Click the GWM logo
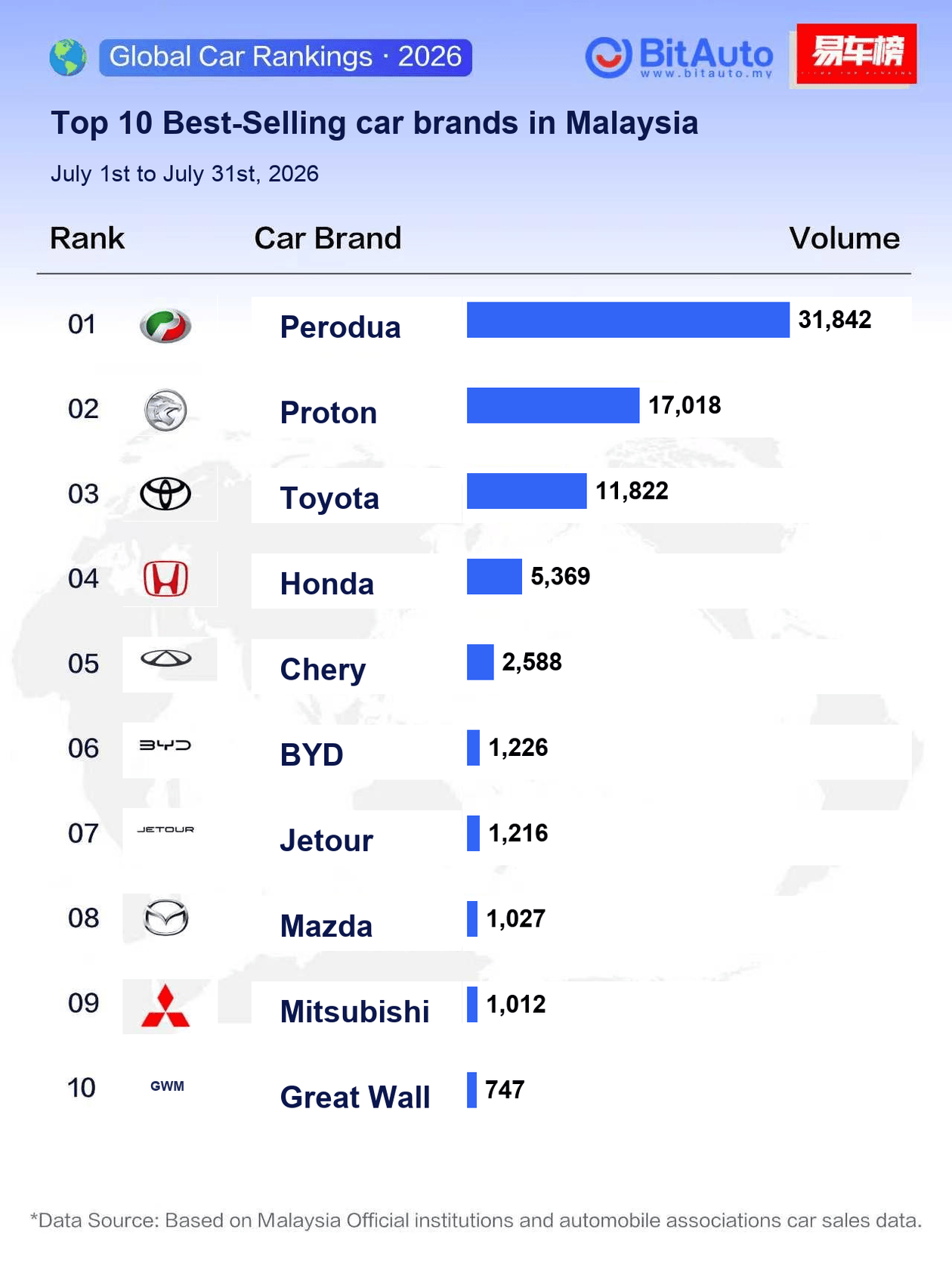The height and width of the screenshot is (1270, 952). coord(167,1086)
